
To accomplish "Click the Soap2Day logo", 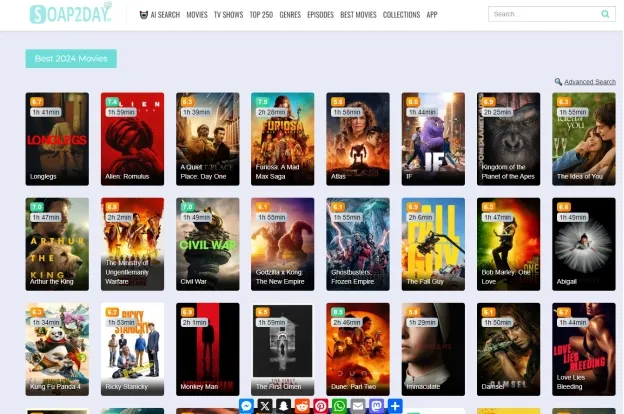I will point(71,13).
